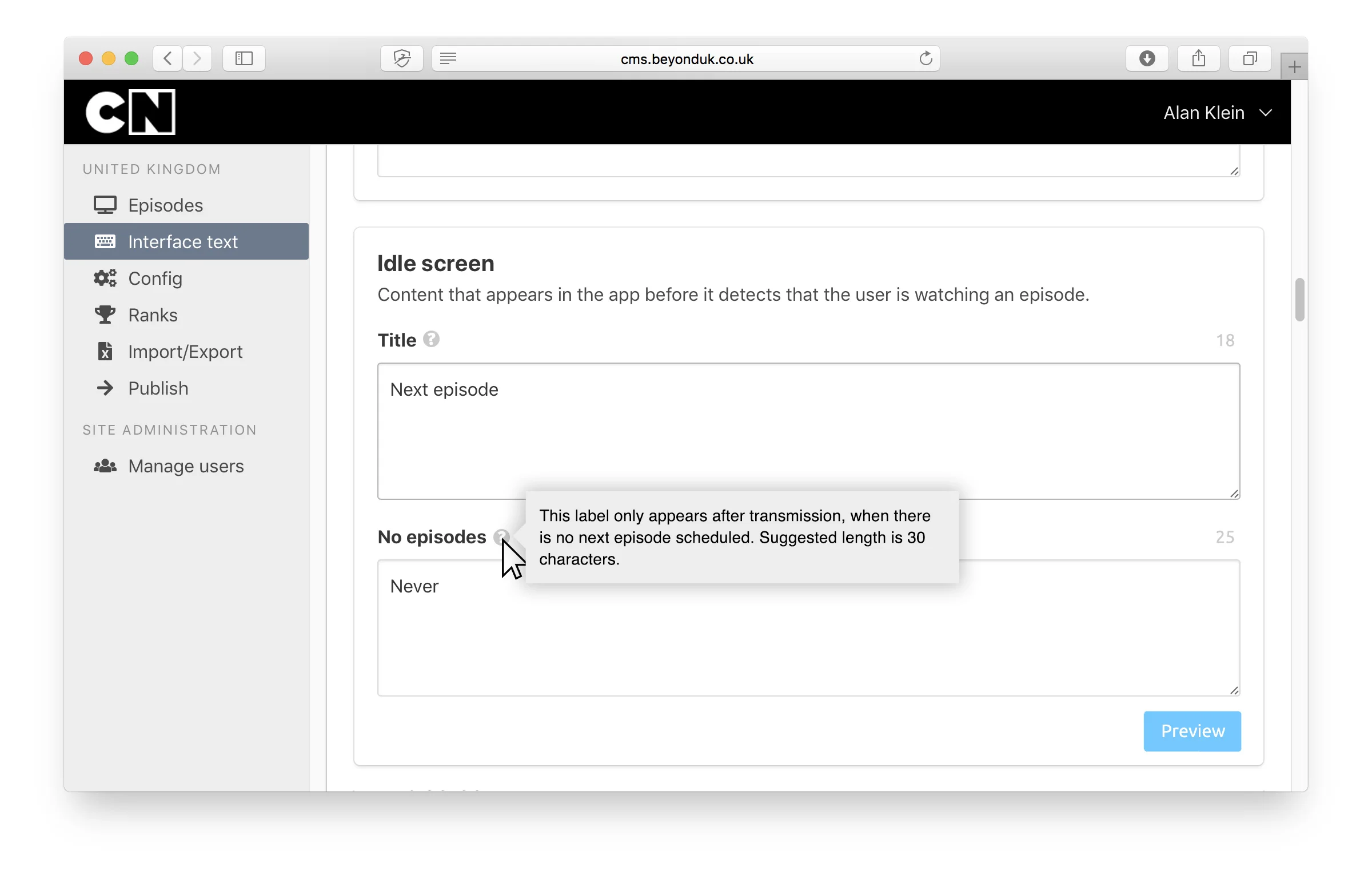Click the Config gears icon

[x=105, y=278]
